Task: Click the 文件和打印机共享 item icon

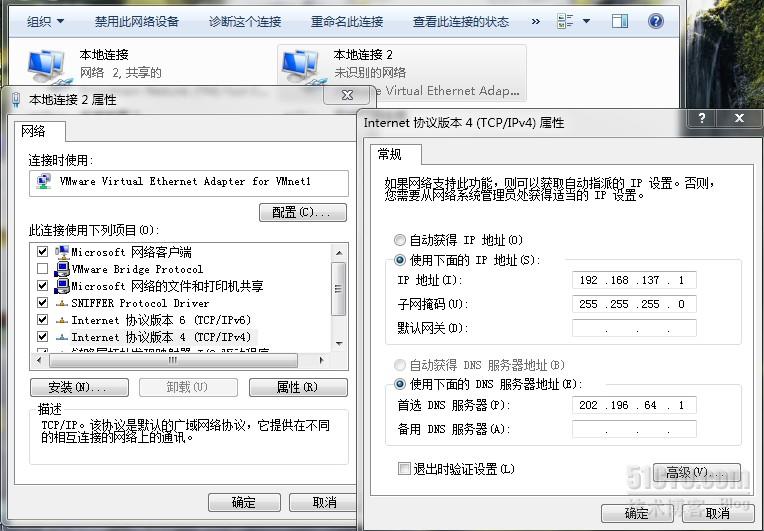Action: 62,285
